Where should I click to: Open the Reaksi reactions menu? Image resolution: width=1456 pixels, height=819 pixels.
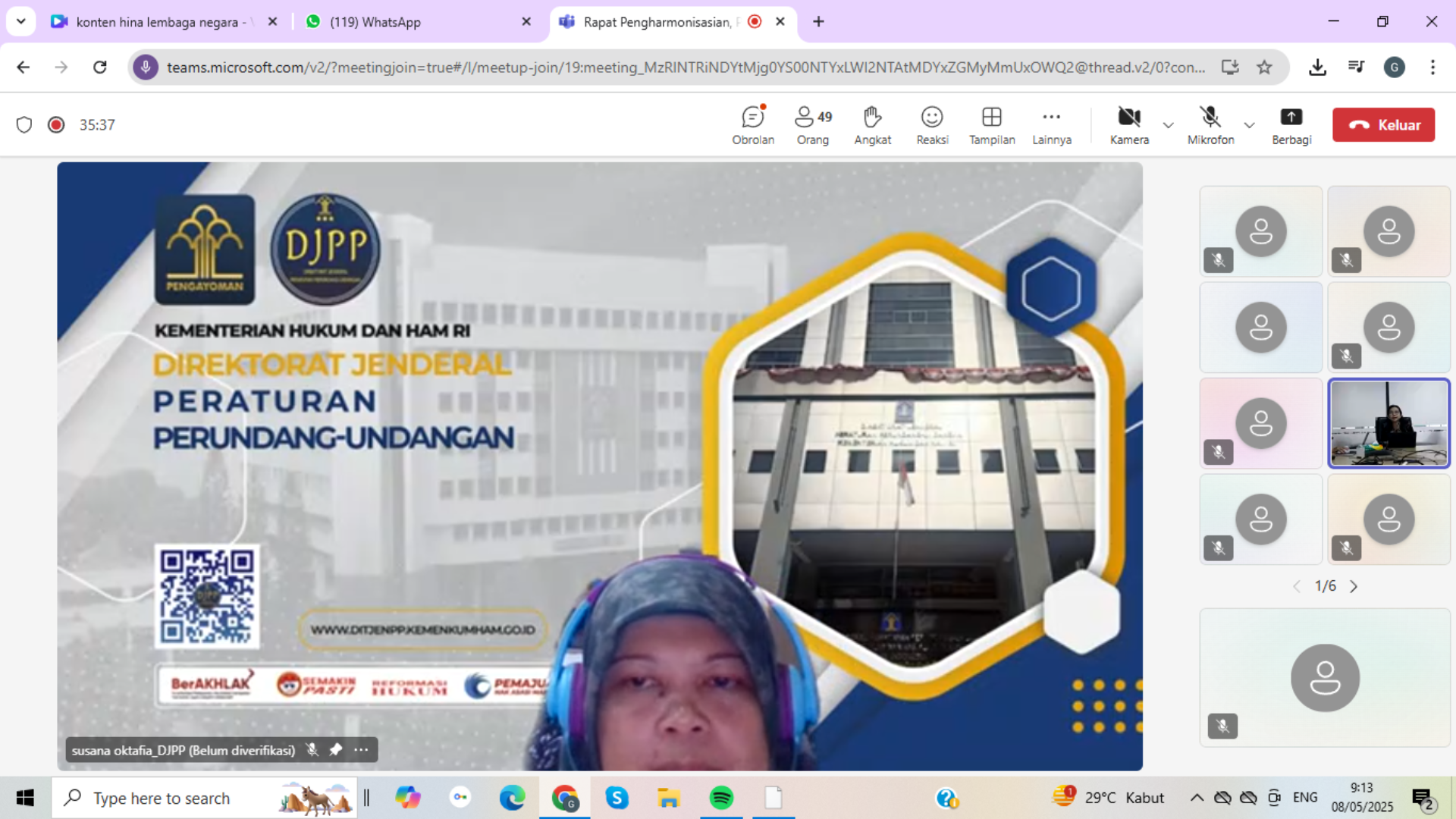[932, 125]
